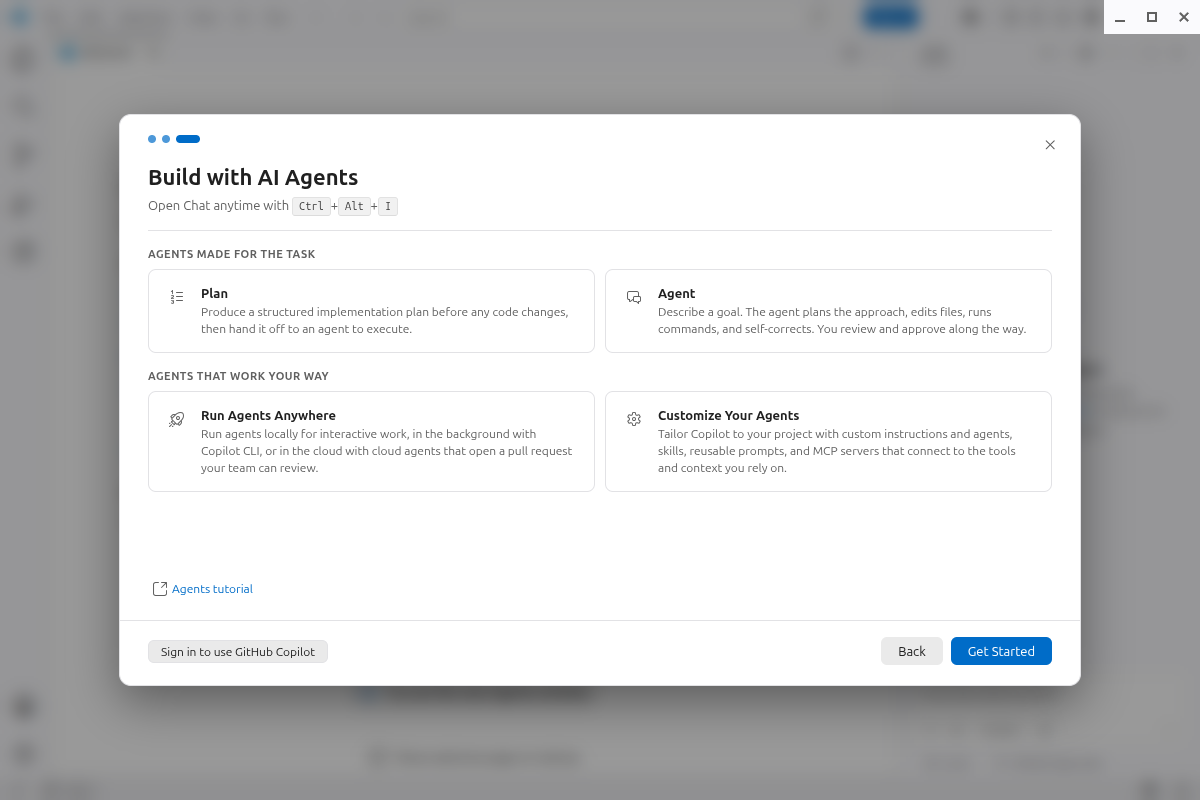The width and height of the screenshot is (1200, 800).
Task: Select the Plan card title
Action: click(x=214, y=294)
